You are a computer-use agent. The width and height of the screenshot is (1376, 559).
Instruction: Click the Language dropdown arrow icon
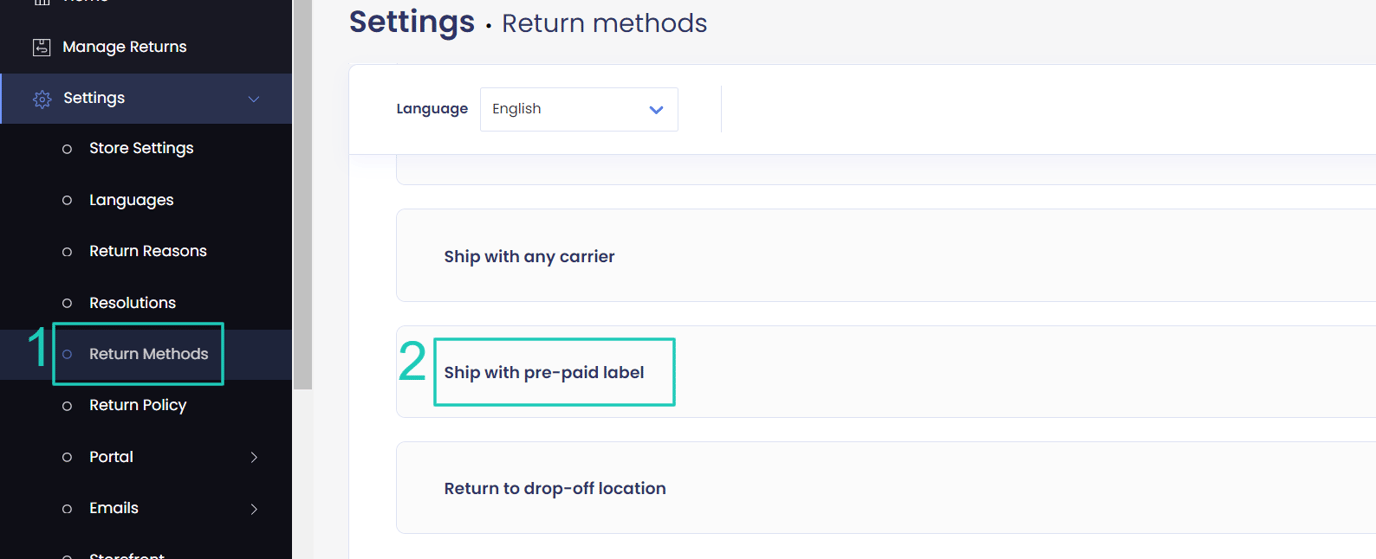(656, 110)
